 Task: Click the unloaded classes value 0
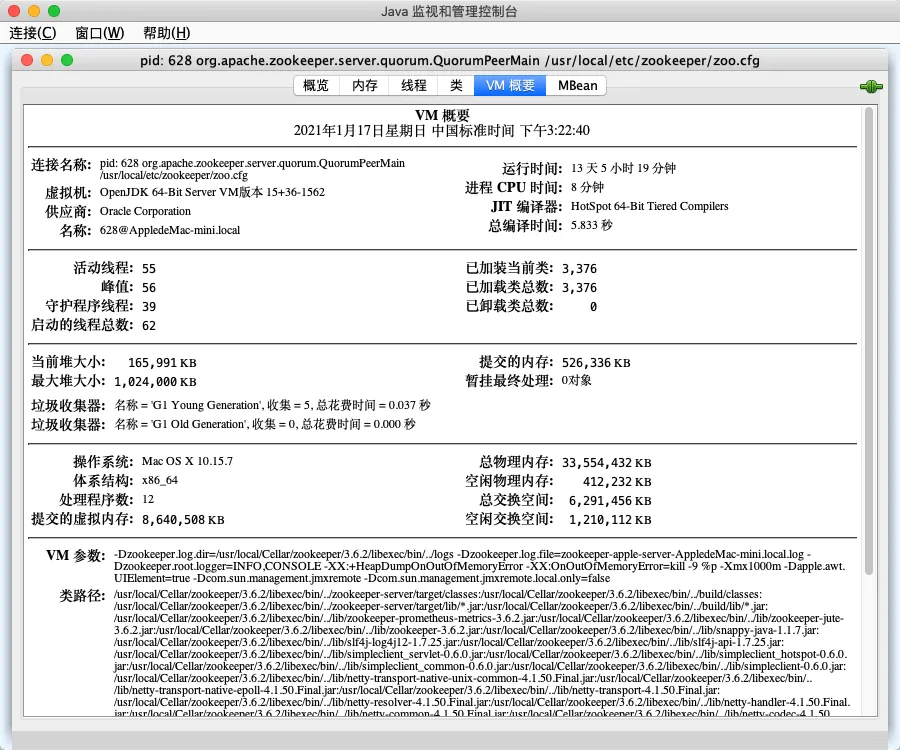[x=593, y=306]
